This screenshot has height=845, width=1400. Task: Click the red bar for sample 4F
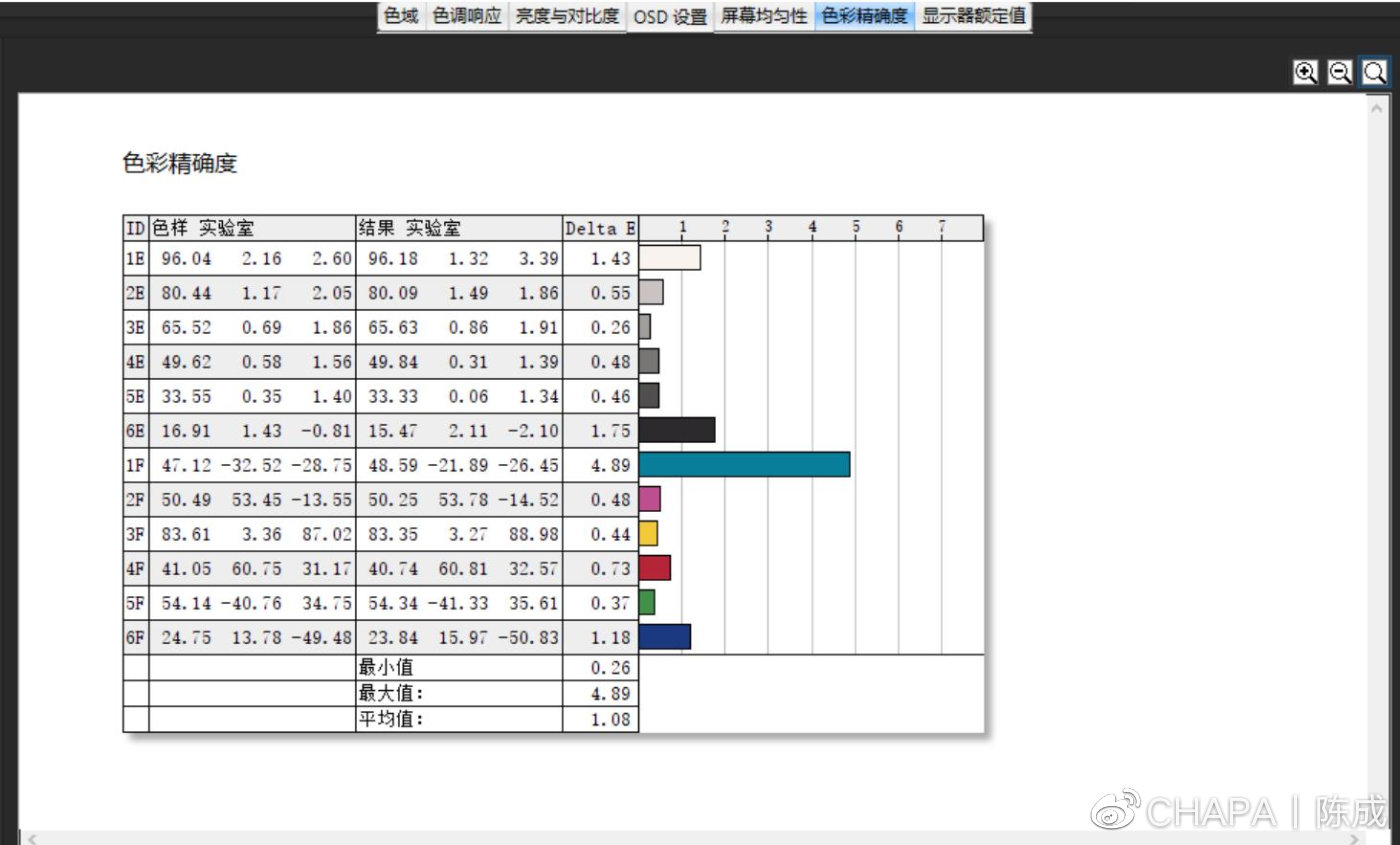[x=655, y=568]
